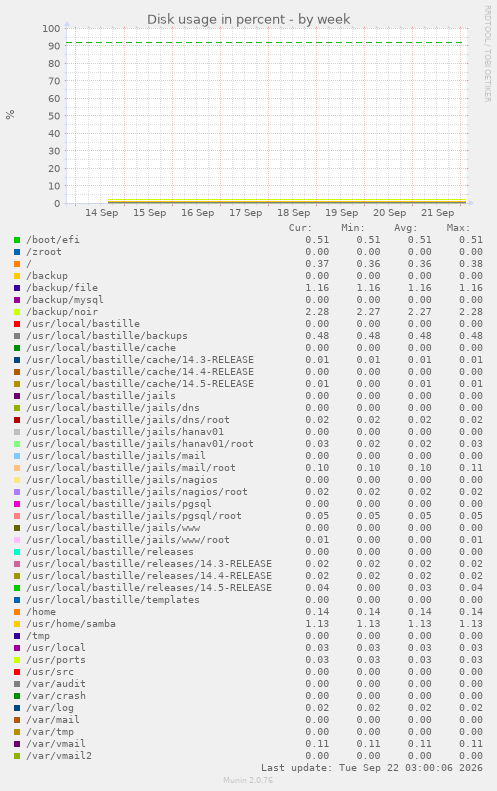Click Cur value 2.28 in /backup/noir row
Viewport: 497px width, 791px height.
pyautogui.click(x=317, y=312)
